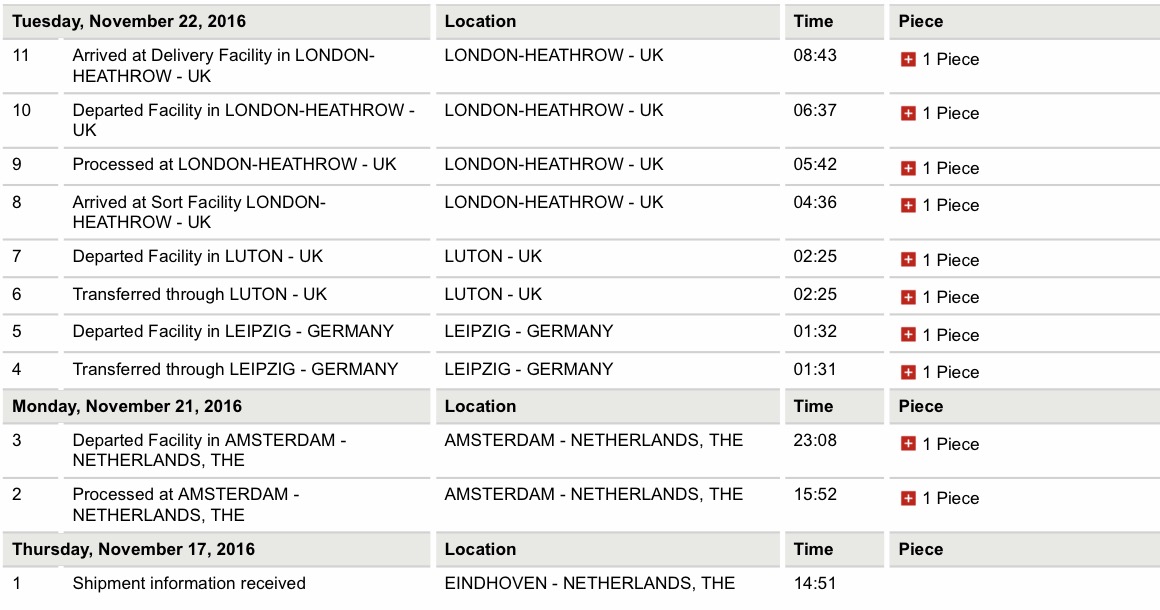This screenshot has height=610, width=1160.
Task: Expand piece details for 06:37 departure
Action: [908, 114]
